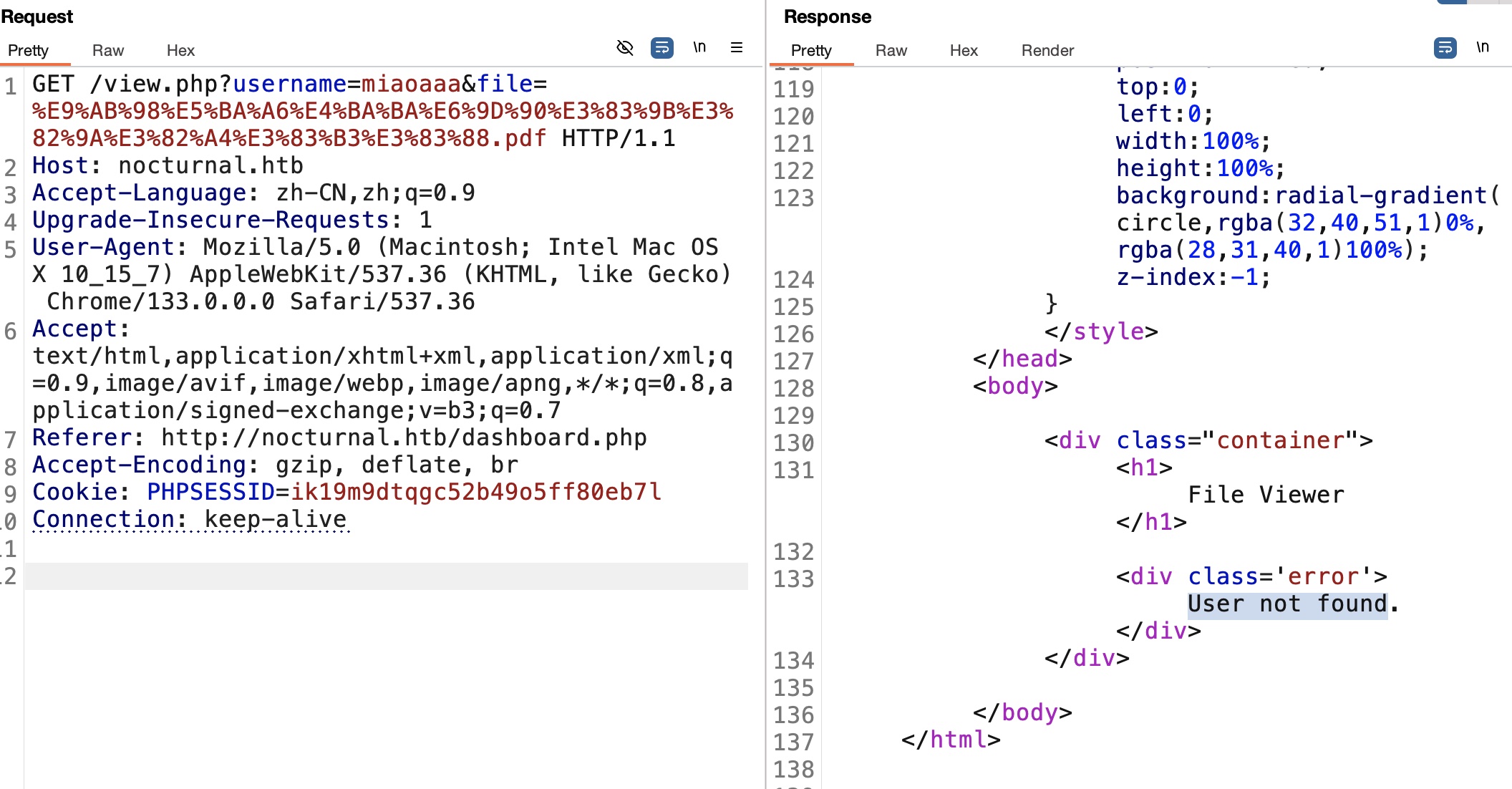The width and height of the screenshot is (1512, 789).
Task: Click the Host header value nocturnal.htb
Action: [210, 166]
